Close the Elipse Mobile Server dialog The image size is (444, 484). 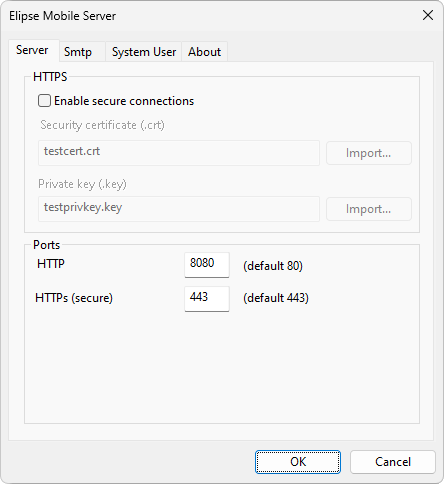coord(428,15)
